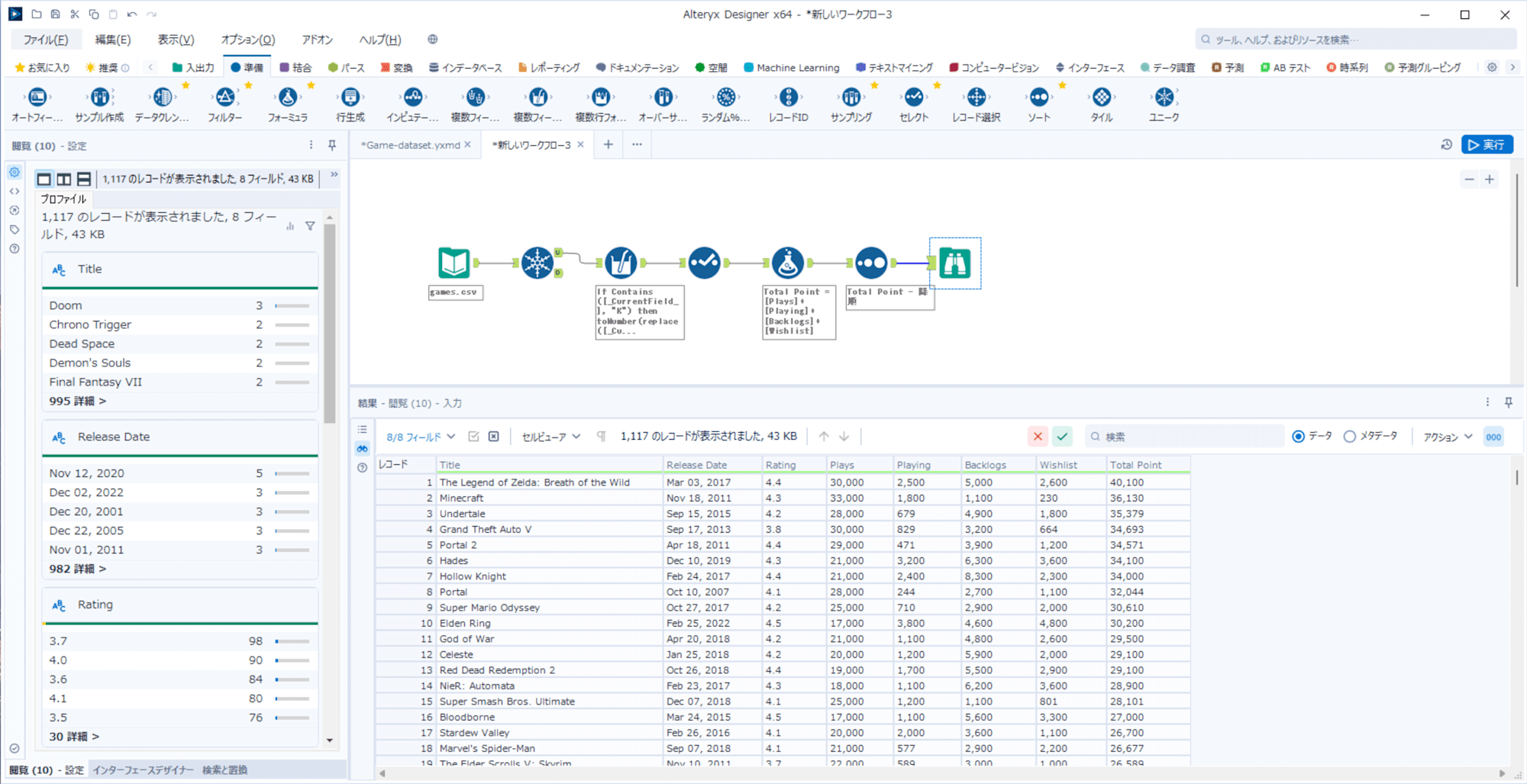Click the red X cancel button
Viewport: 1527px width, 784px height.
(1038, 437)
